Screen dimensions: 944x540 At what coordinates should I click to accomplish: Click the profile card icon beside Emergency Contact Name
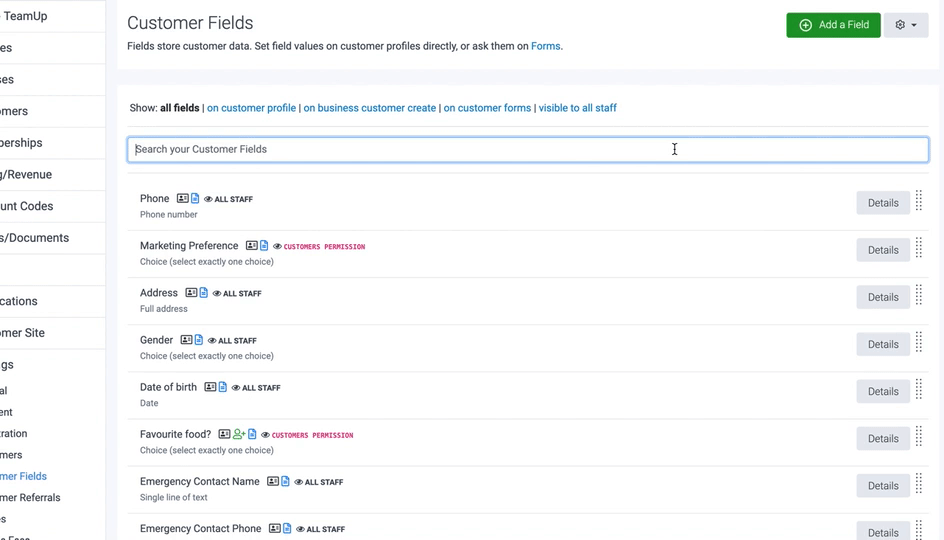pos(272,482)
